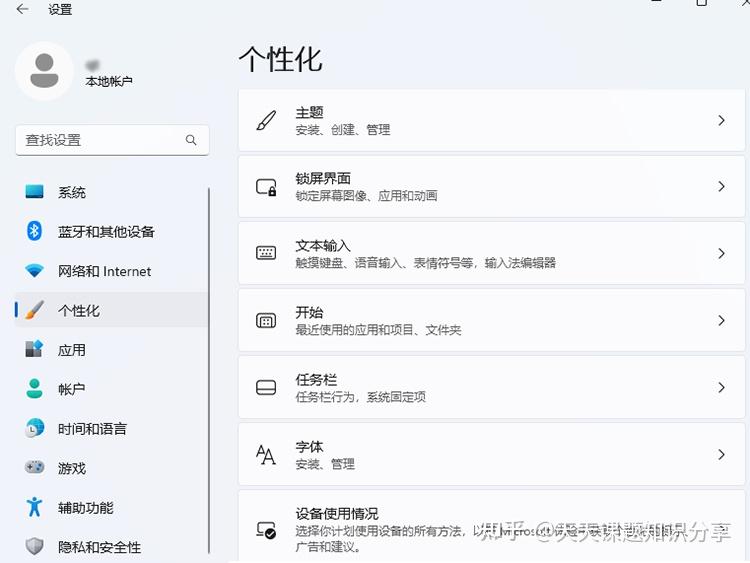Click the Wi-Fi network icon in the sidebar
Image resolution: width=750 pixels, height=563 pixels.
click(x=34, y=271)
